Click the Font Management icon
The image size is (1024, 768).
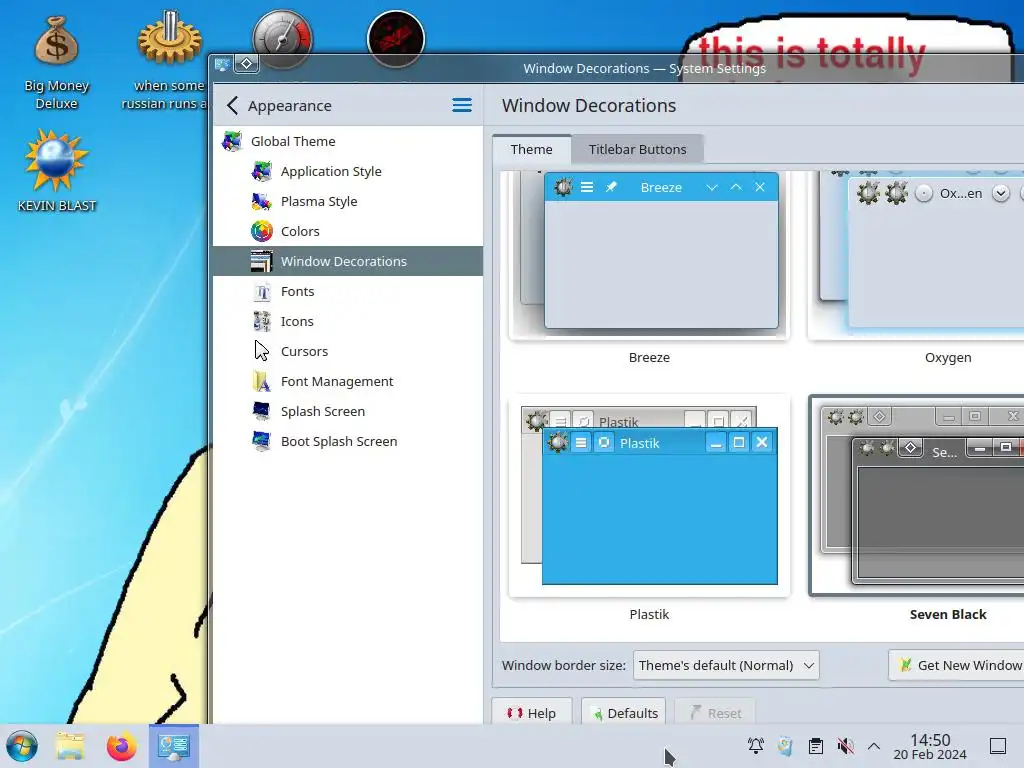262,381
